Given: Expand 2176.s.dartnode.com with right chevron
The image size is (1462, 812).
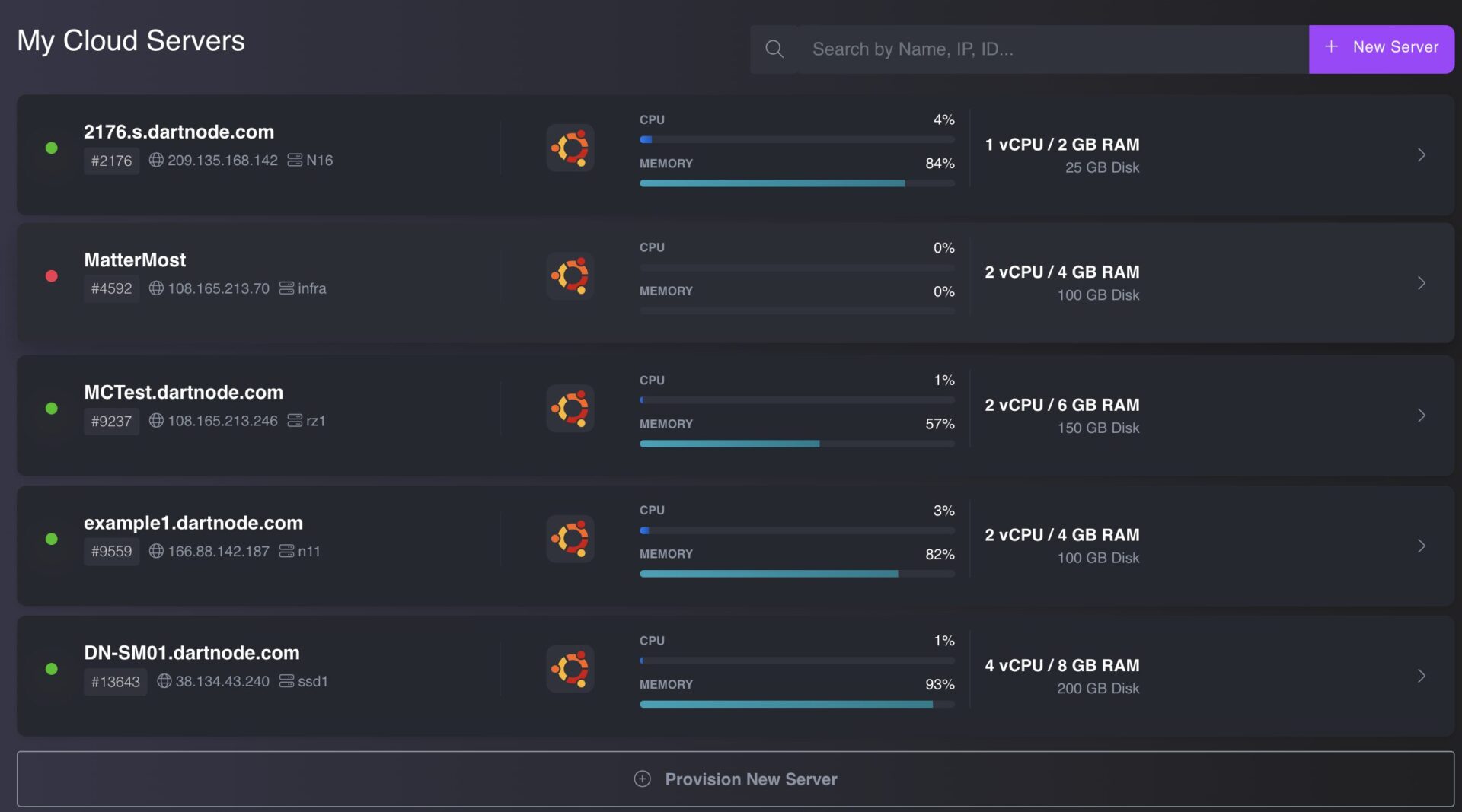Looking at the screenshot, I should coord(1421,155).
